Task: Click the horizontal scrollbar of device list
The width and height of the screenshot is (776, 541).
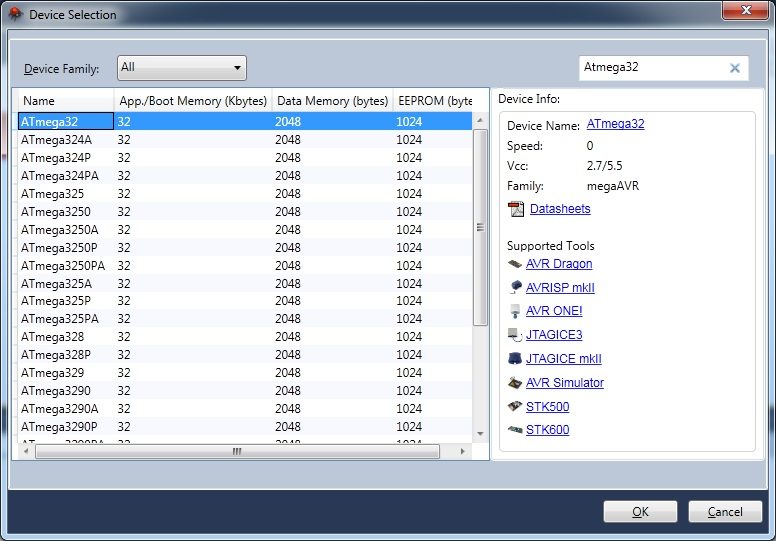Action: 237,451
